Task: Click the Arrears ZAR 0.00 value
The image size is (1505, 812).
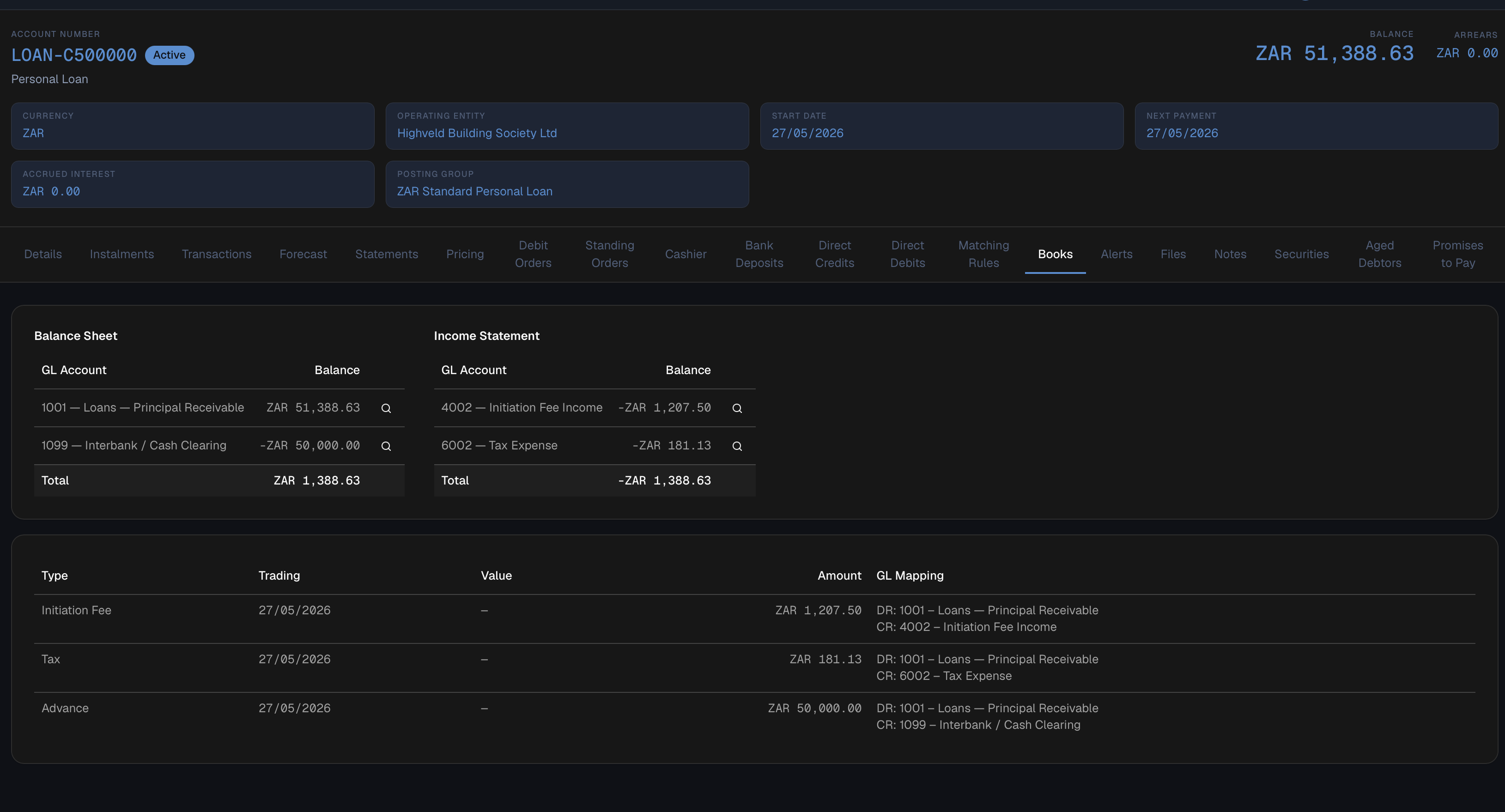Action: 1467,53
